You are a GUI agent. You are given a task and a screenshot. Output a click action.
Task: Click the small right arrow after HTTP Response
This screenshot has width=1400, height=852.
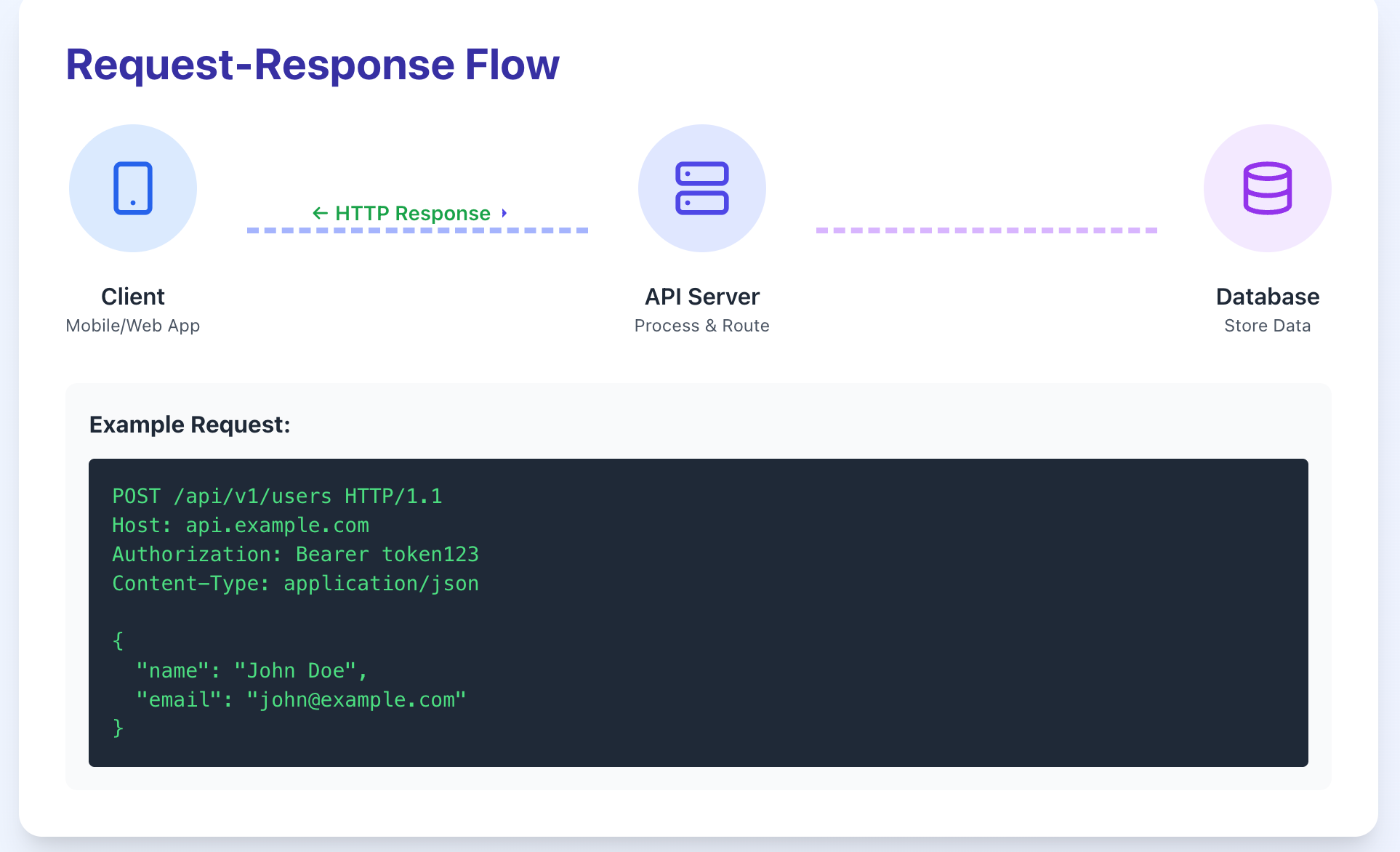click(504, 213)
